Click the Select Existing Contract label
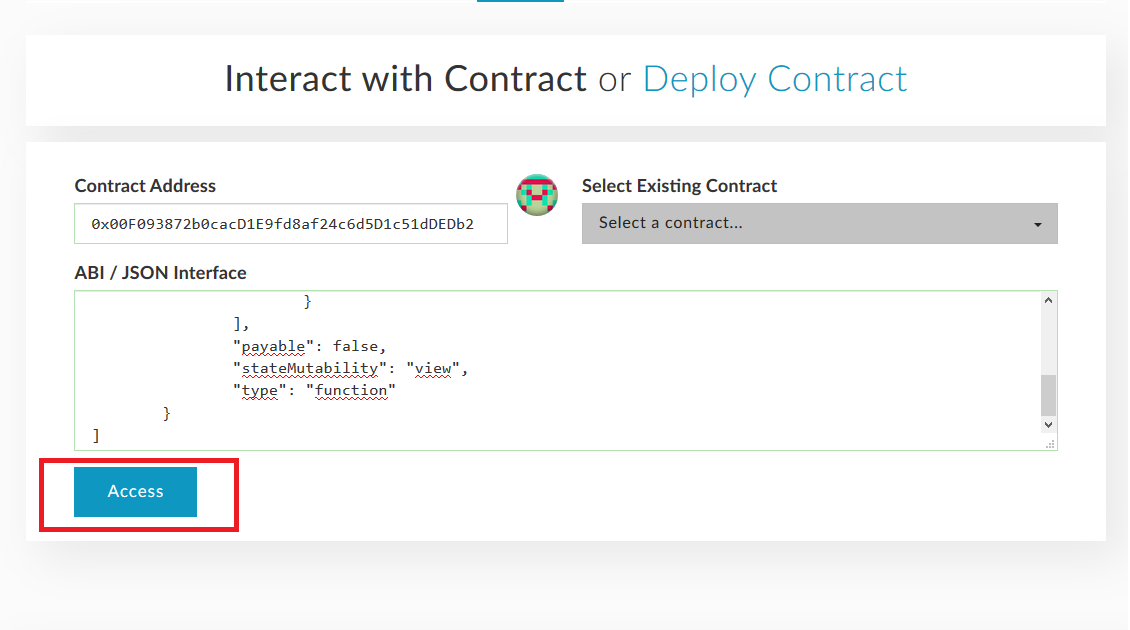 coord(679,186)
